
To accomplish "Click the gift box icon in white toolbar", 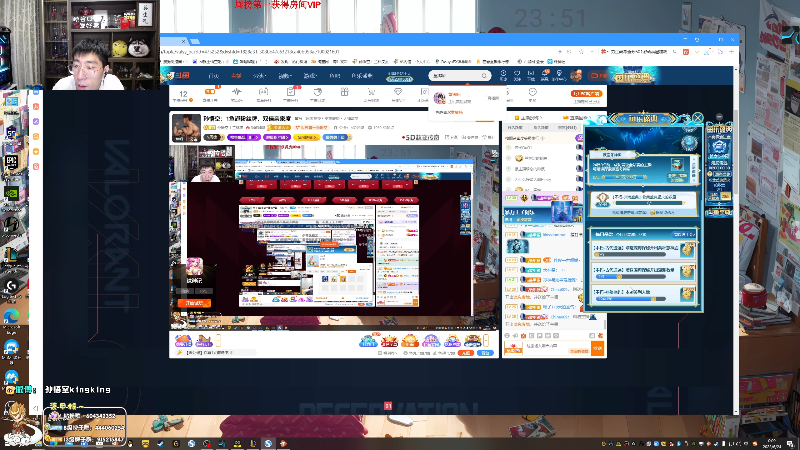I will 344,94.
